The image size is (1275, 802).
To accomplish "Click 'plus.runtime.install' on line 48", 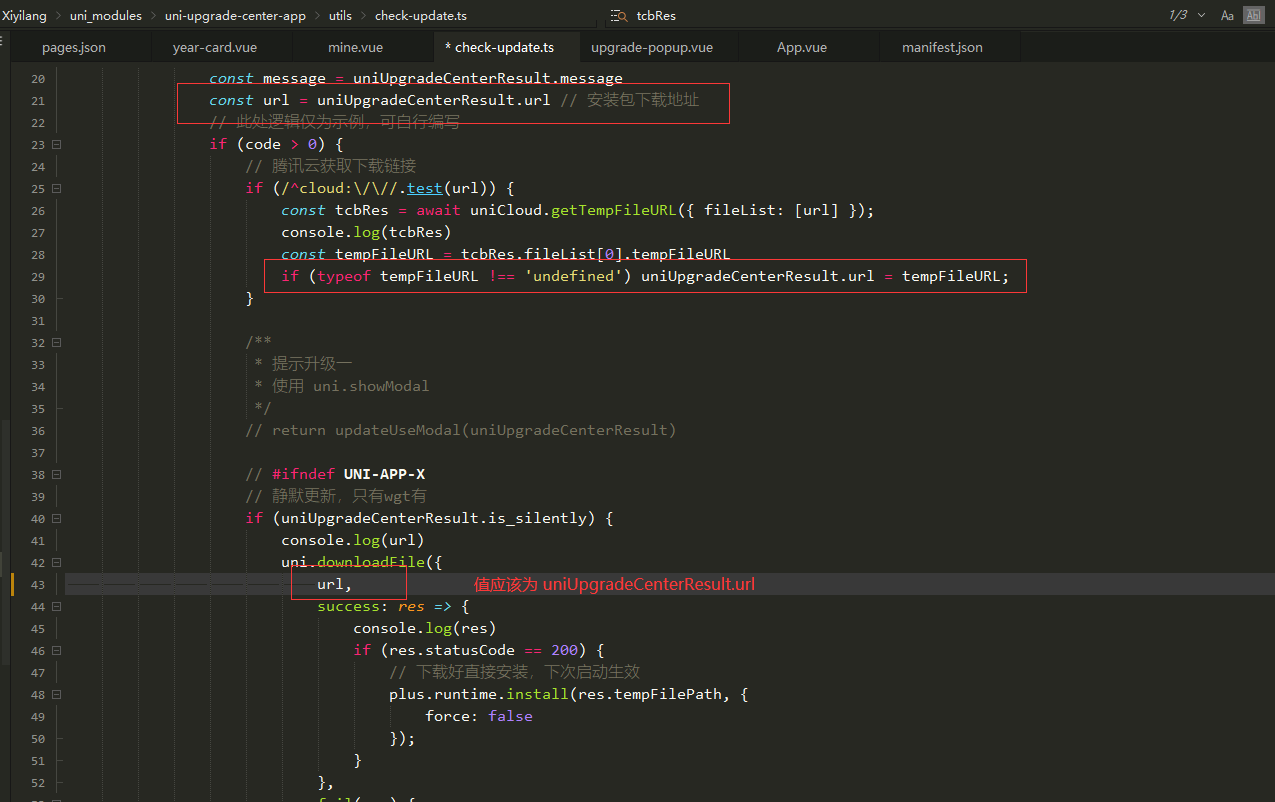I will (479, 694).
